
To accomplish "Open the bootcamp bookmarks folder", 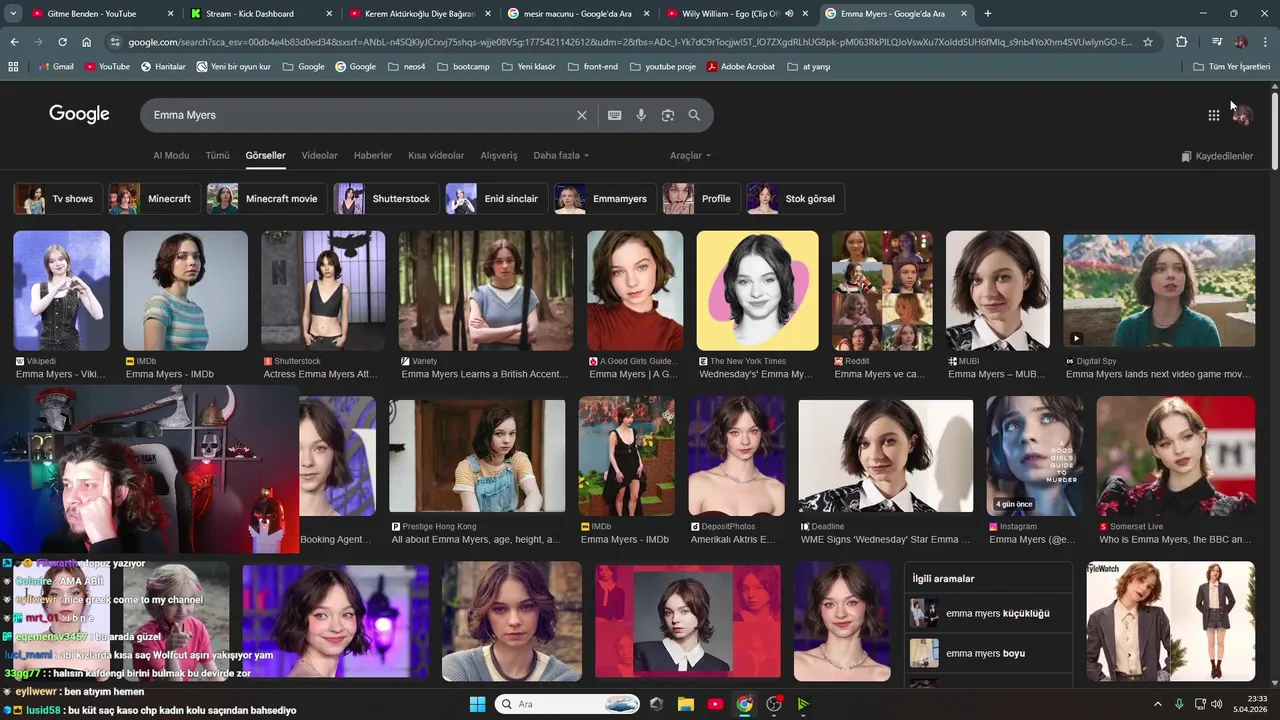I will pos(463,66).
